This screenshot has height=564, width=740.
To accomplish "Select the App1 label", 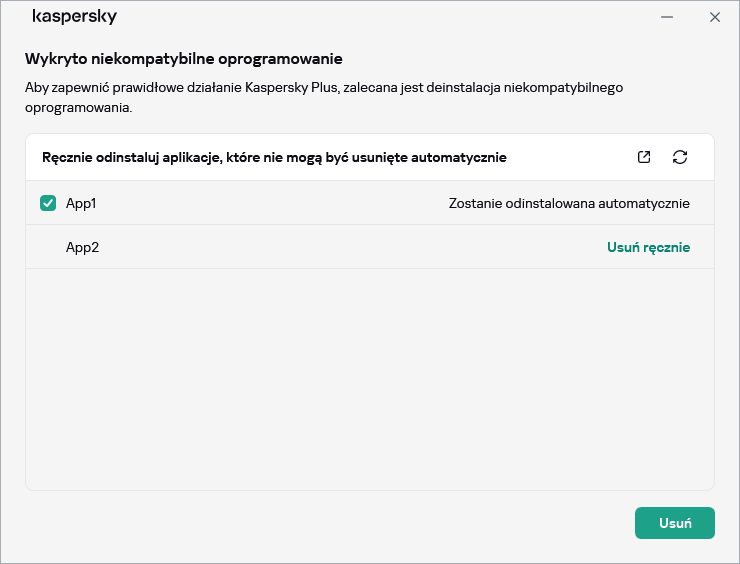I will (81, 203).
